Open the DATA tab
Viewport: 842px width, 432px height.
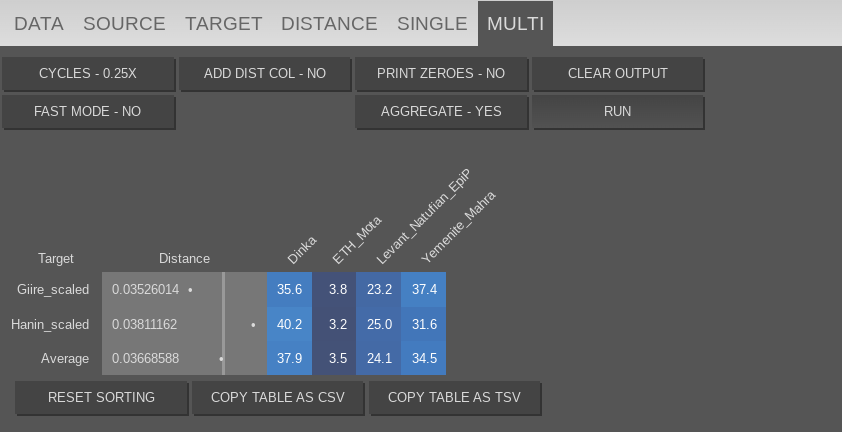[39, 24]
